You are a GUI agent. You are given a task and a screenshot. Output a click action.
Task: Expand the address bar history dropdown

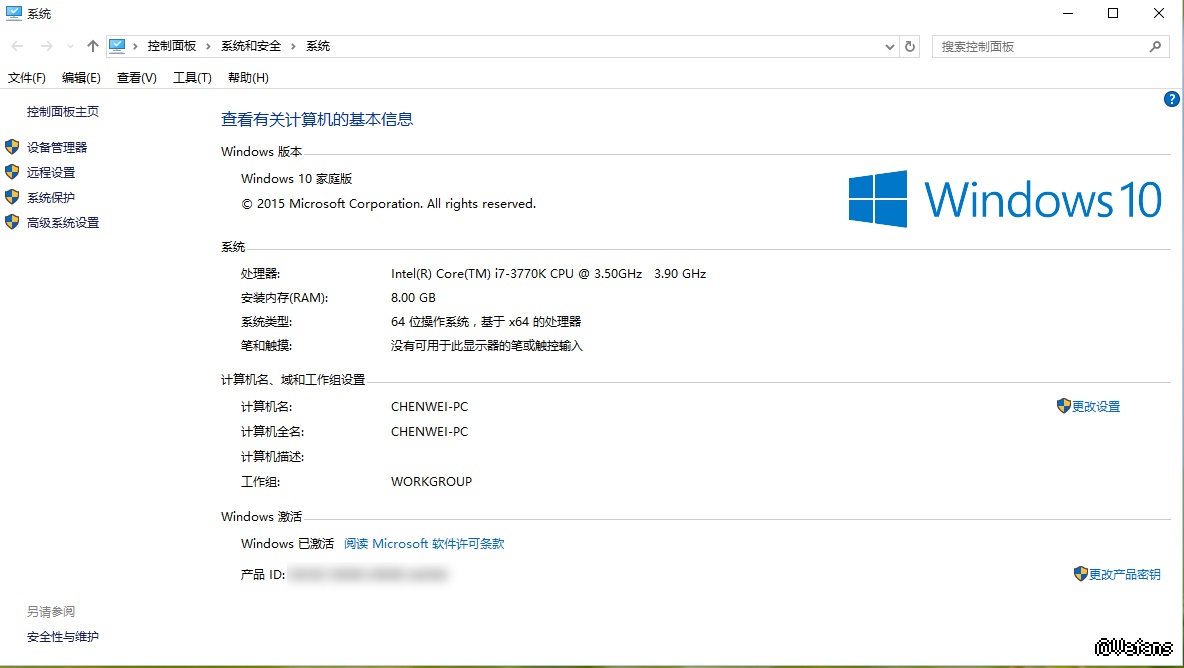(890, 47)
